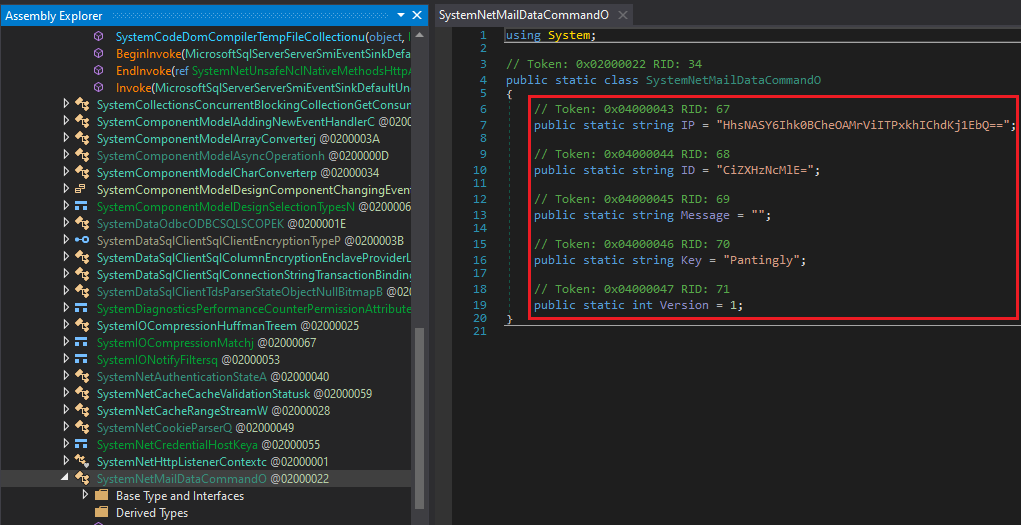Click interface icon of SystemDataSqlClientSqlClientEncryptionTypeP

tap(81, 240)
